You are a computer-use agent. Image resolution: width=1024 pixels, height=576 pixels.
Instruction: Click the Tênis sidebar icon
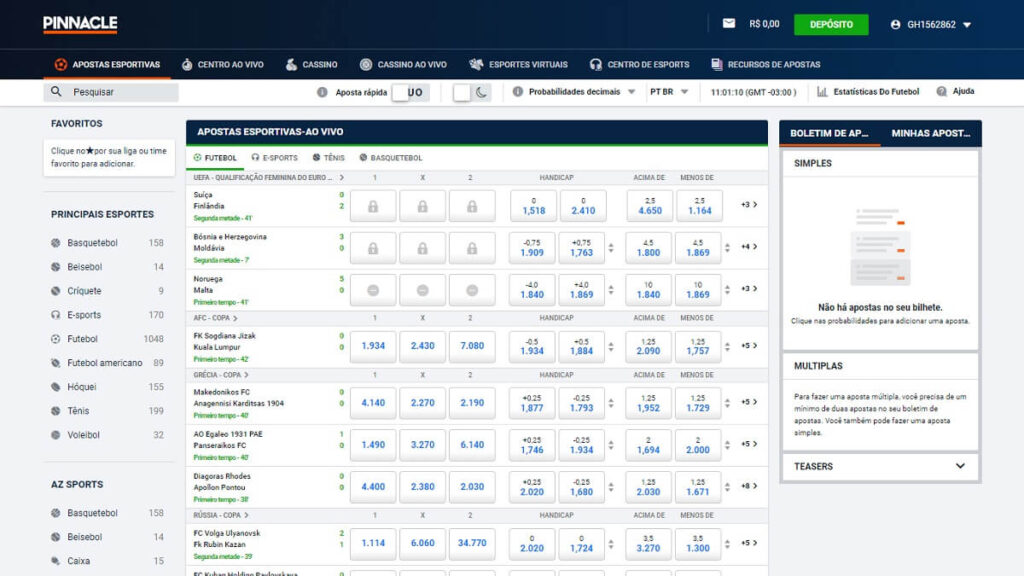56,411
